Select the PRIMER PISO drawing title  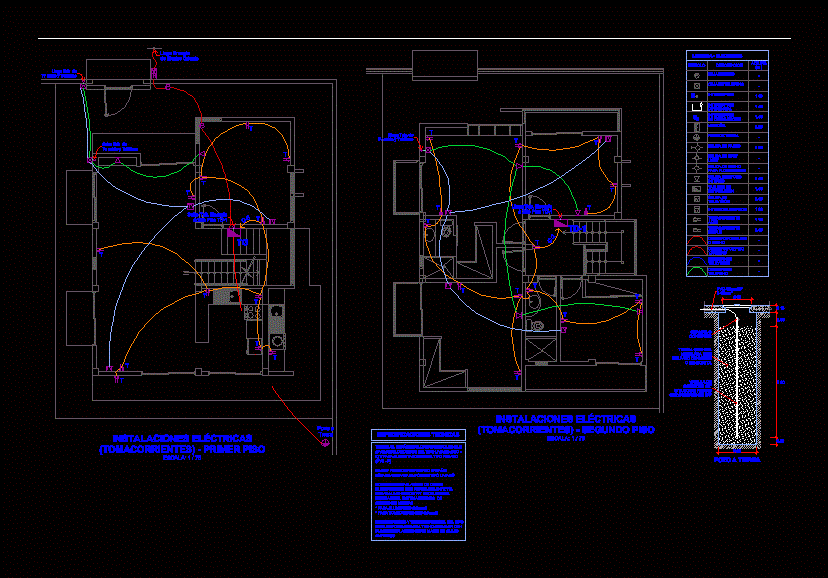(x=182, y=444)
